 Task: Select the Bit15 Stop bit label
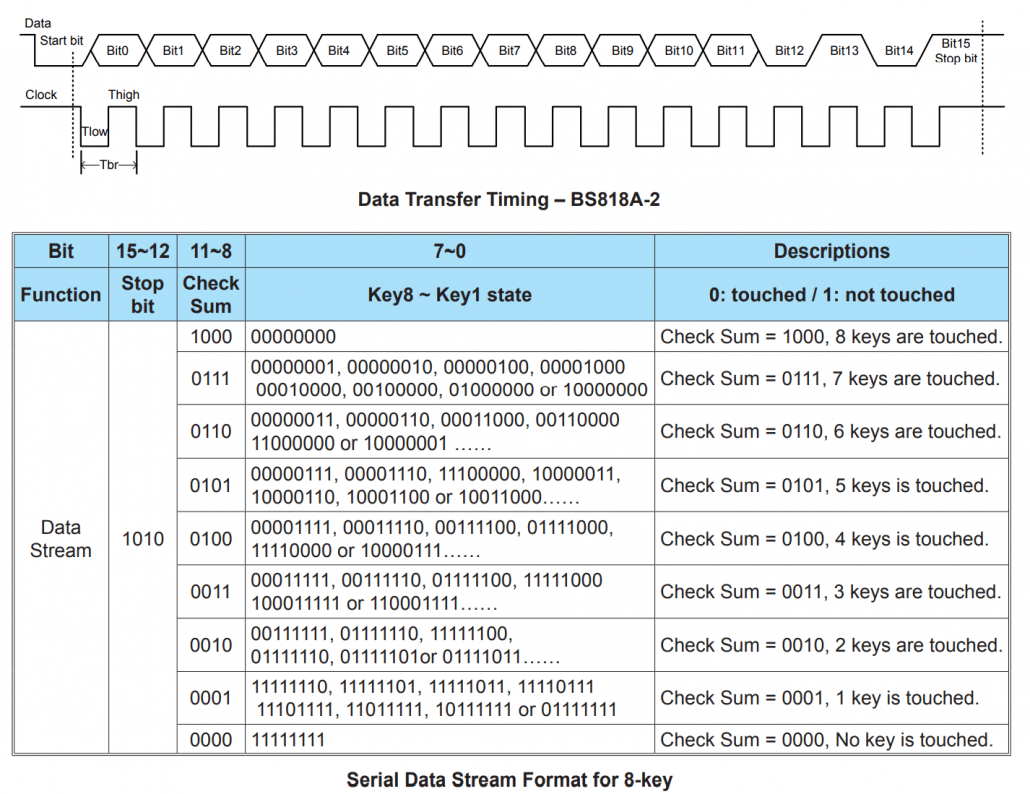[x=955, y=50]
